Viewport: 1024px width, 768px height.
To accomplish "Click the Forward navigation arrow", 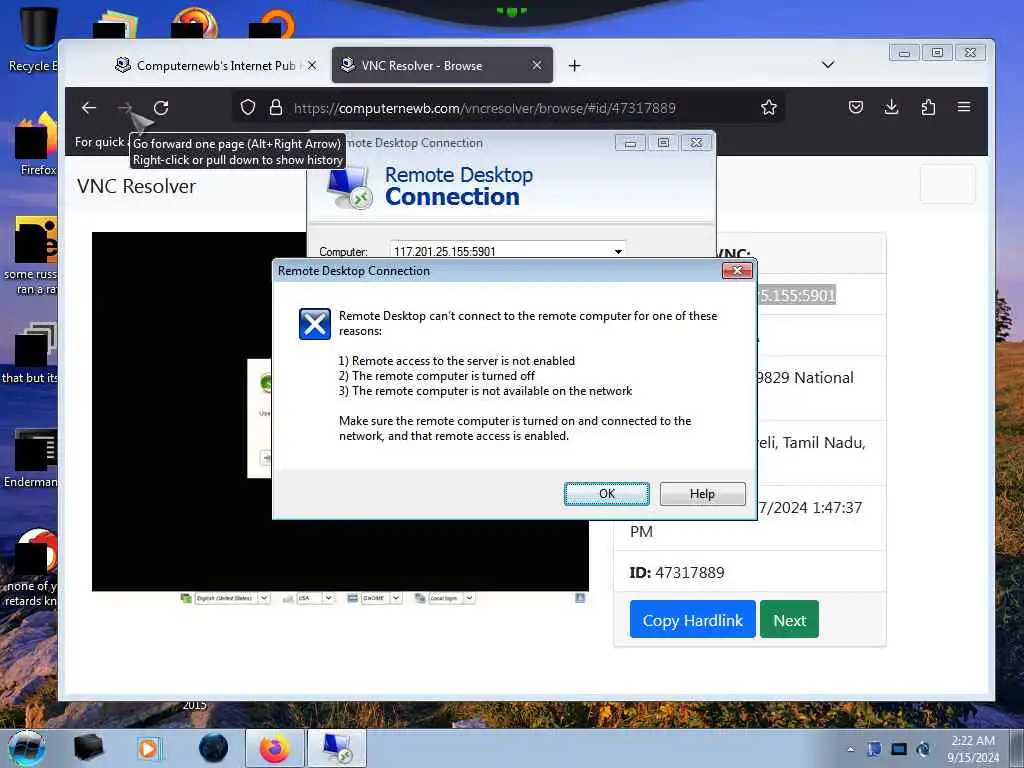I will pyautogui.click(x=125, y=108).
